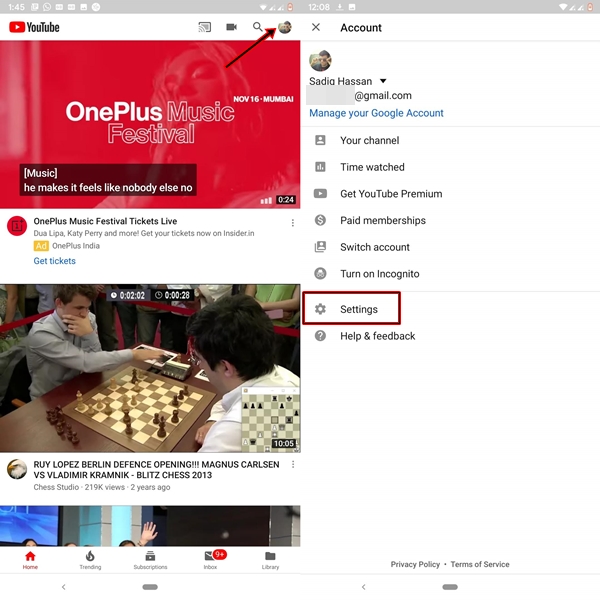This screenshot has width=600, height=600.
Task: Open the partially visible third video thumbnail
Action: [150, 526]
